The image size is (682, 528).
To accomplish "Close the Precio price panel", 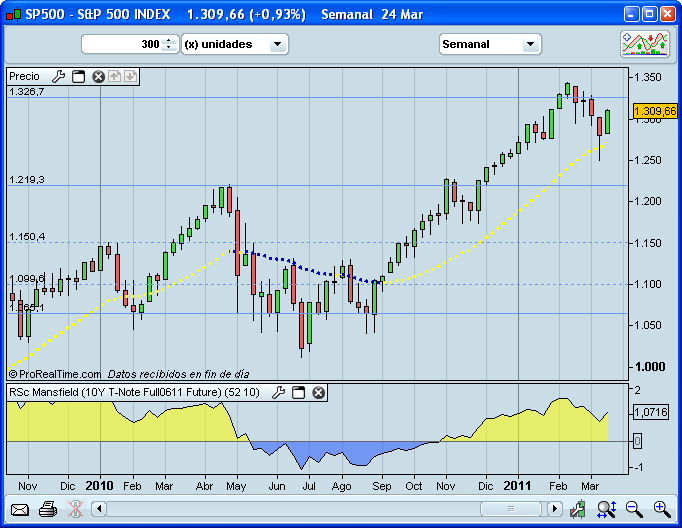I will (x=98, y=76).
